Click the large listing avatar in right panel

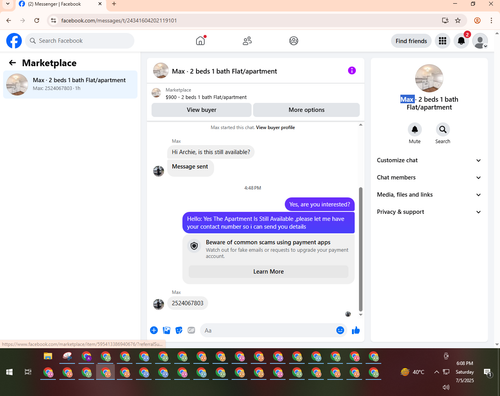pyautogui.click(x=429, y=78)
